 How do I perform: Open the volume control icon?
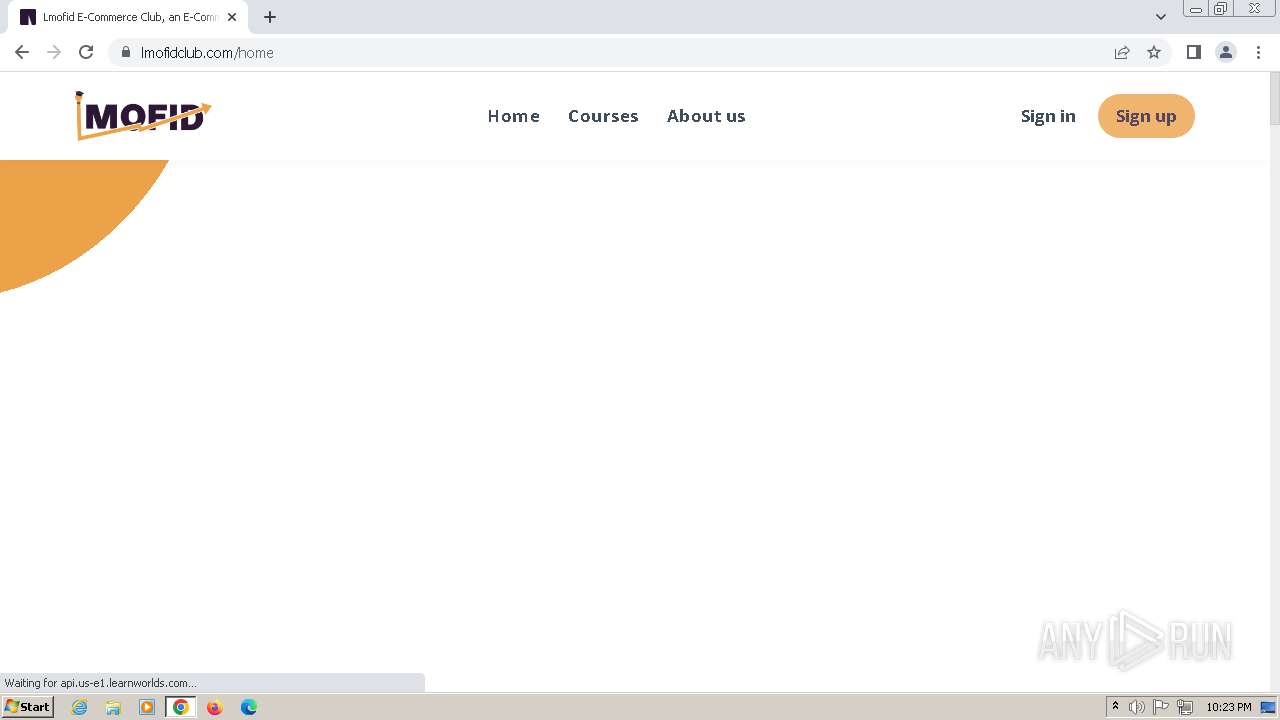pos(1137,707)
